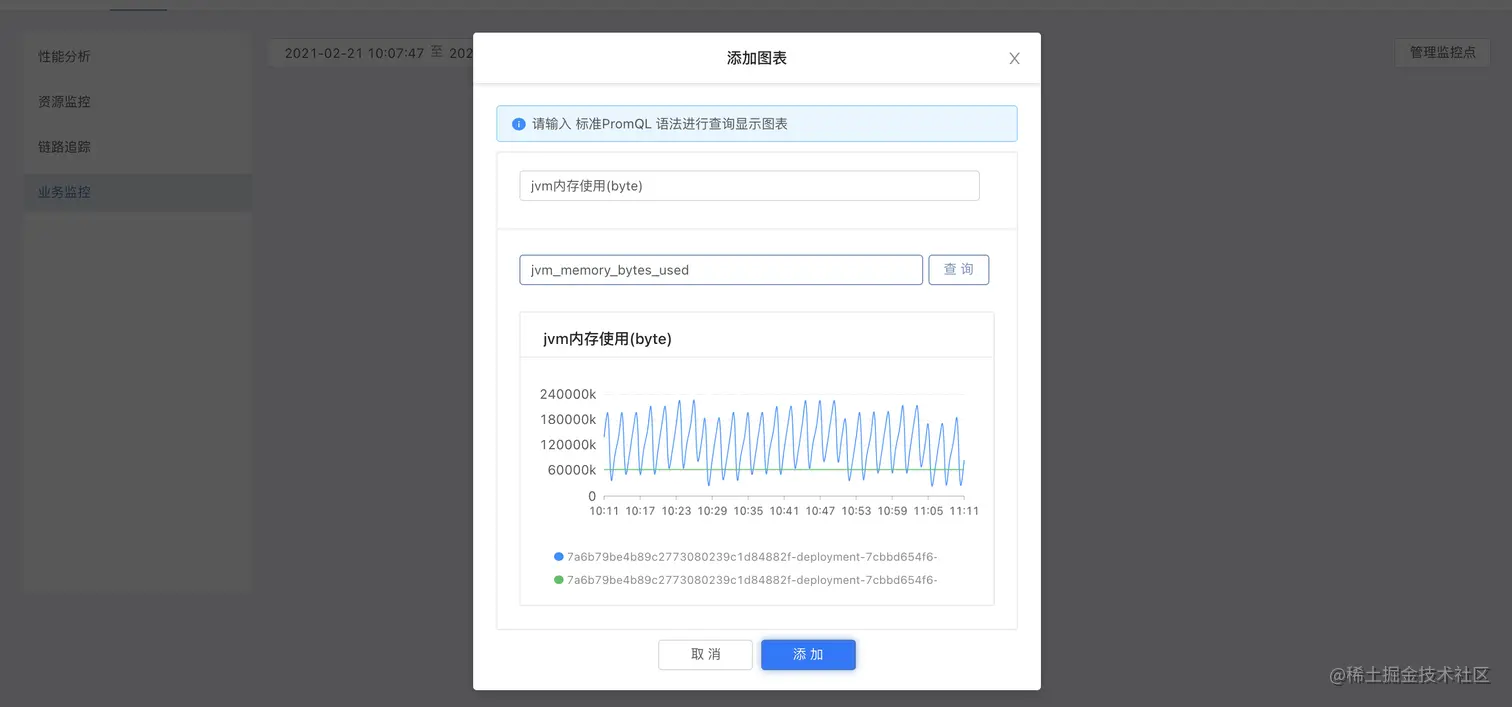Click the 管理监控点 button
The width and height of the screenshot is (1512, 707).
pos(1443,52)
